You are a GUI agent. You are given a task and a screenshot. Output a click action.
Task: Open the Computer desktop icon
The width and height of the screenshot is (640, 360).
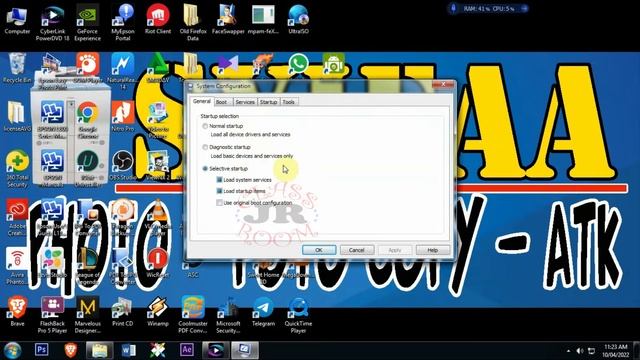click(17, 20)
